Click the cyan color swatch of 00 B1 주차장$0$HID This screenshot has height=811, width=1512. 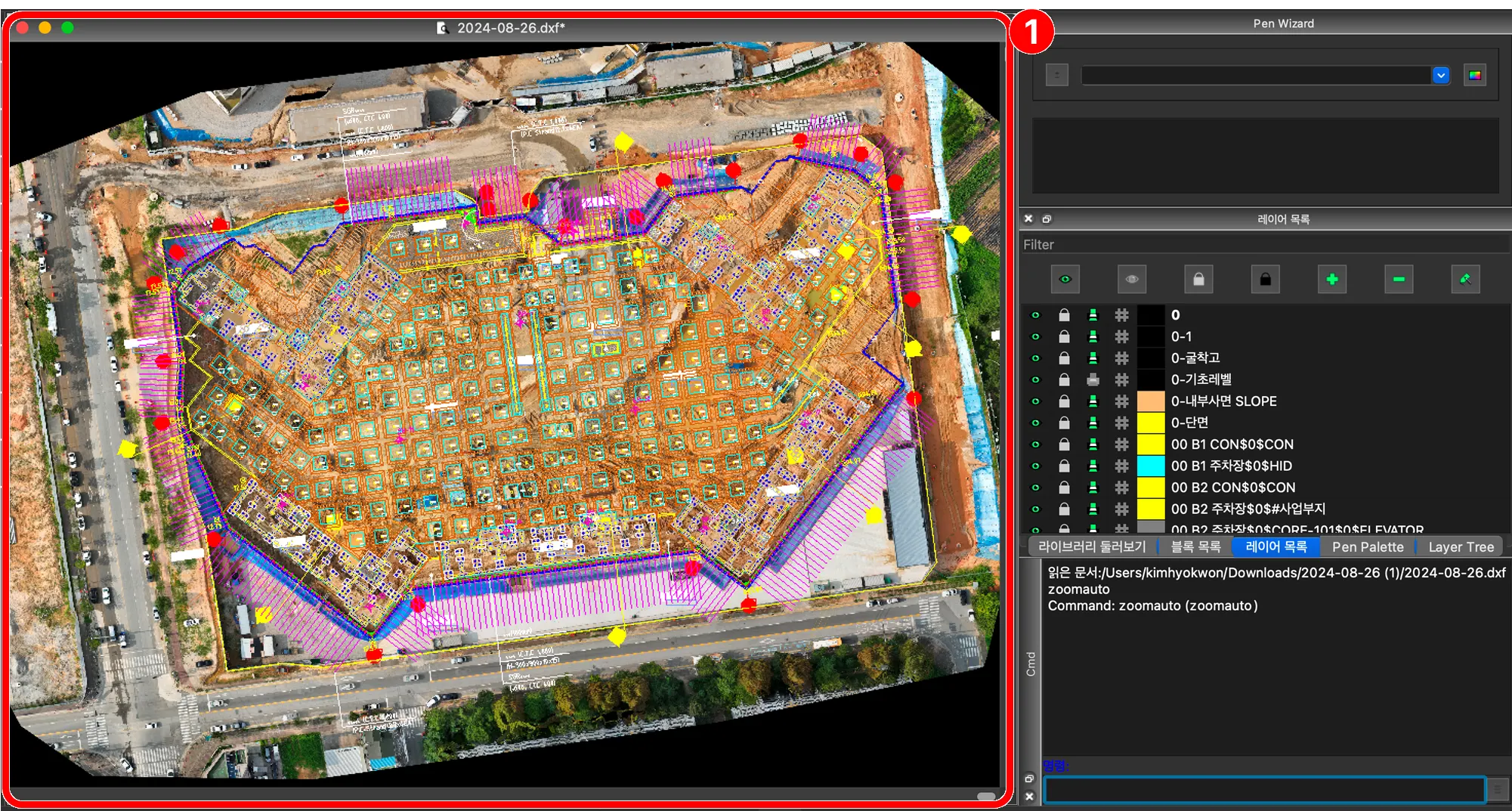click(1151, 466)
